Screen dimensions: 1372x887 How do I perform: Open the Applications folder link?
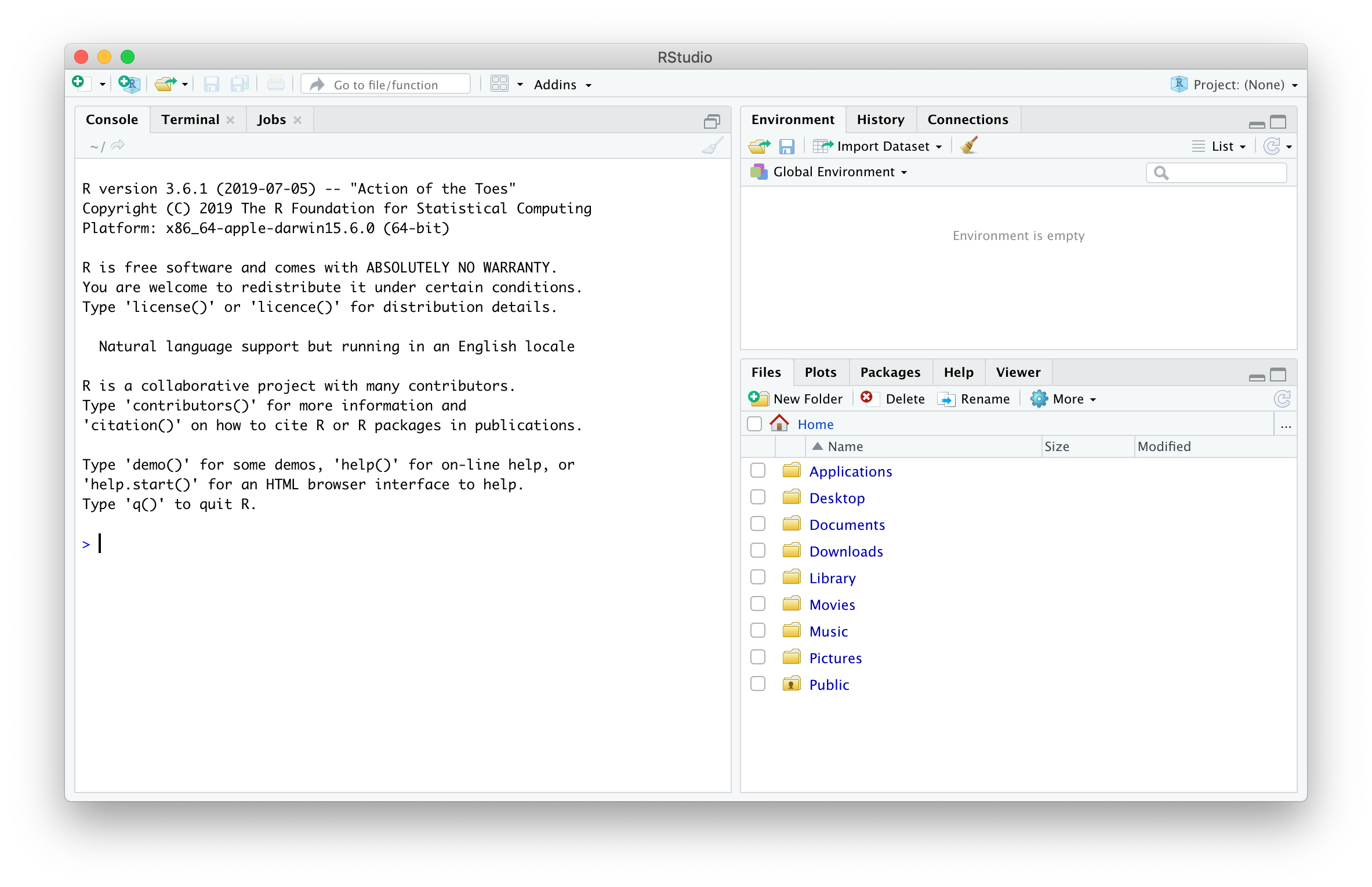(850, 471)
